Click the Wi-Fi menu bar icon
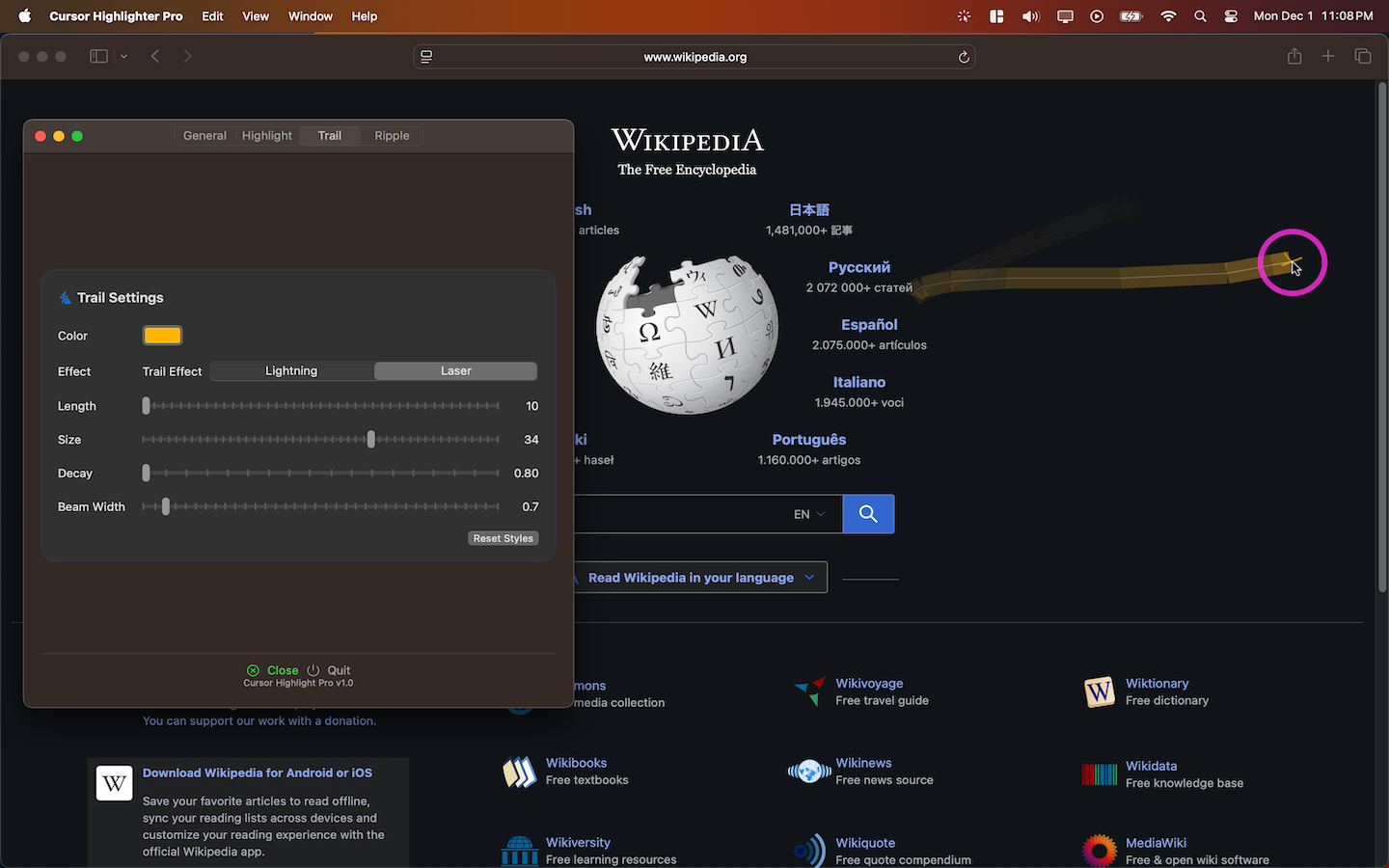 (x=1168, y=15)
